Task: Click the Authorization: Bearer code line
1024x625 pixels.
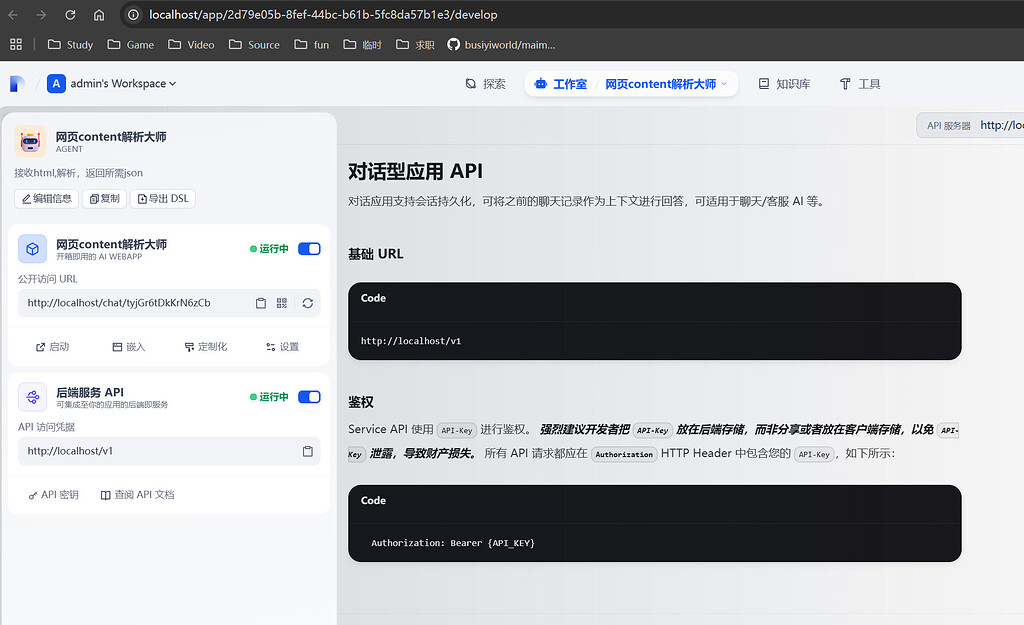Action: (x=453, y=543)
